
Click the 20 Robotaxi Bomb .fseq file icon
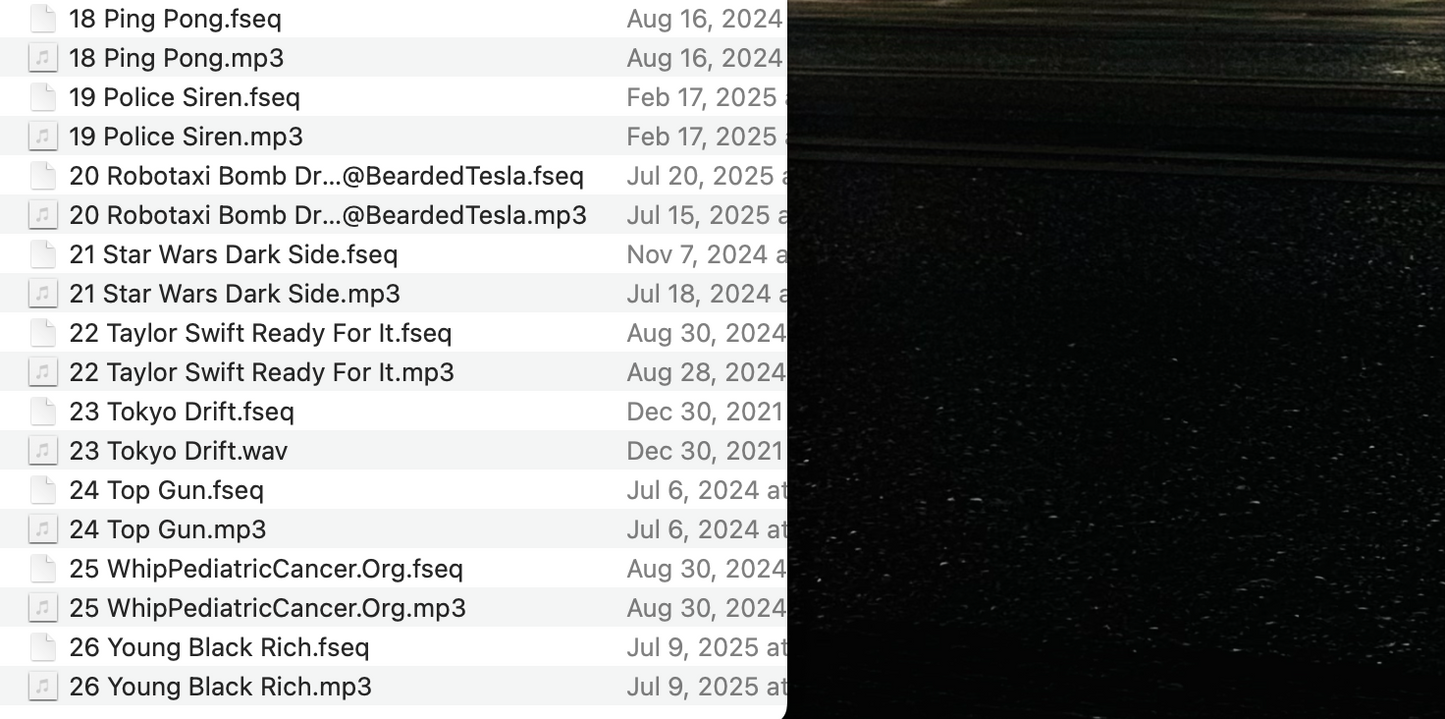coord(42,176)
